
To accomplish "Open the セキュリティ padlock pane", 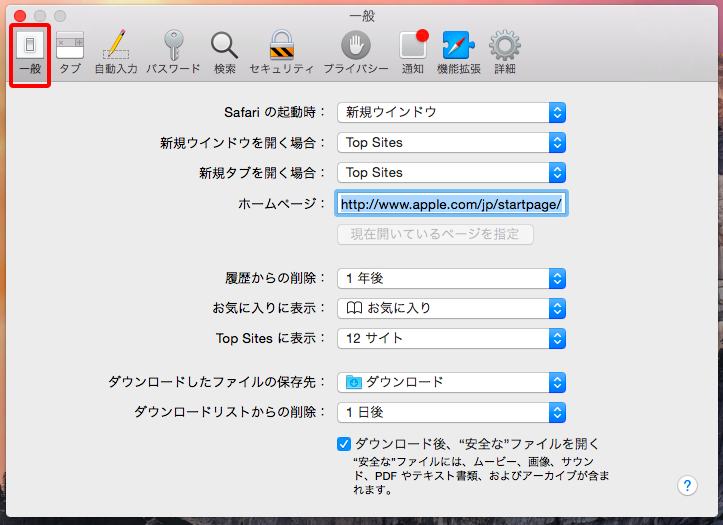I will 281,53.
